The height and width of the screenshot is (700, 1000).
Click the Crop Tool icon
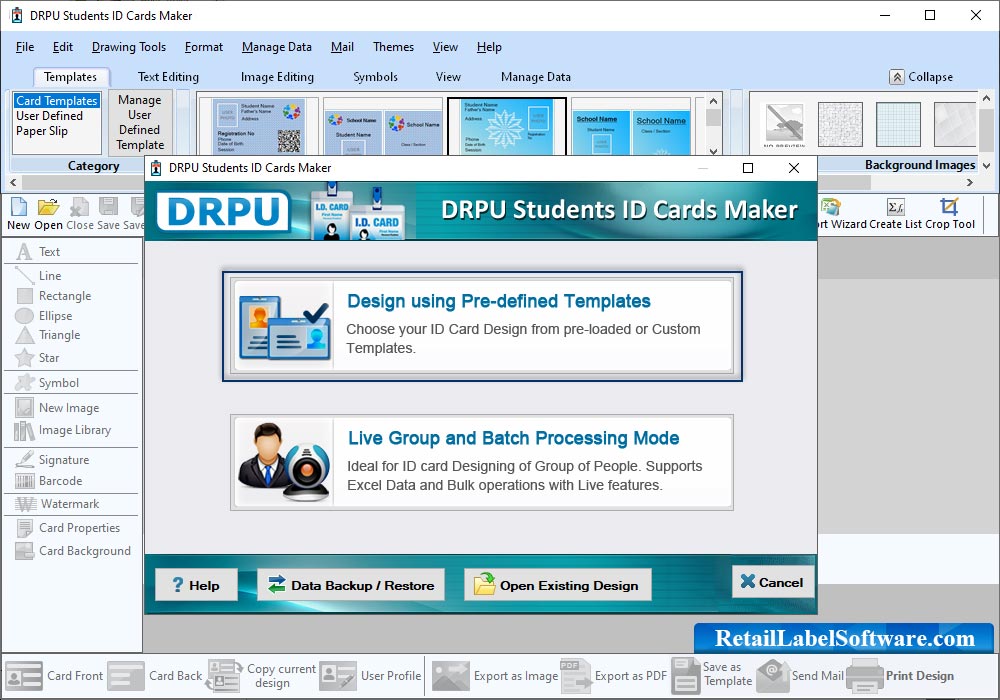click(949, 207)
